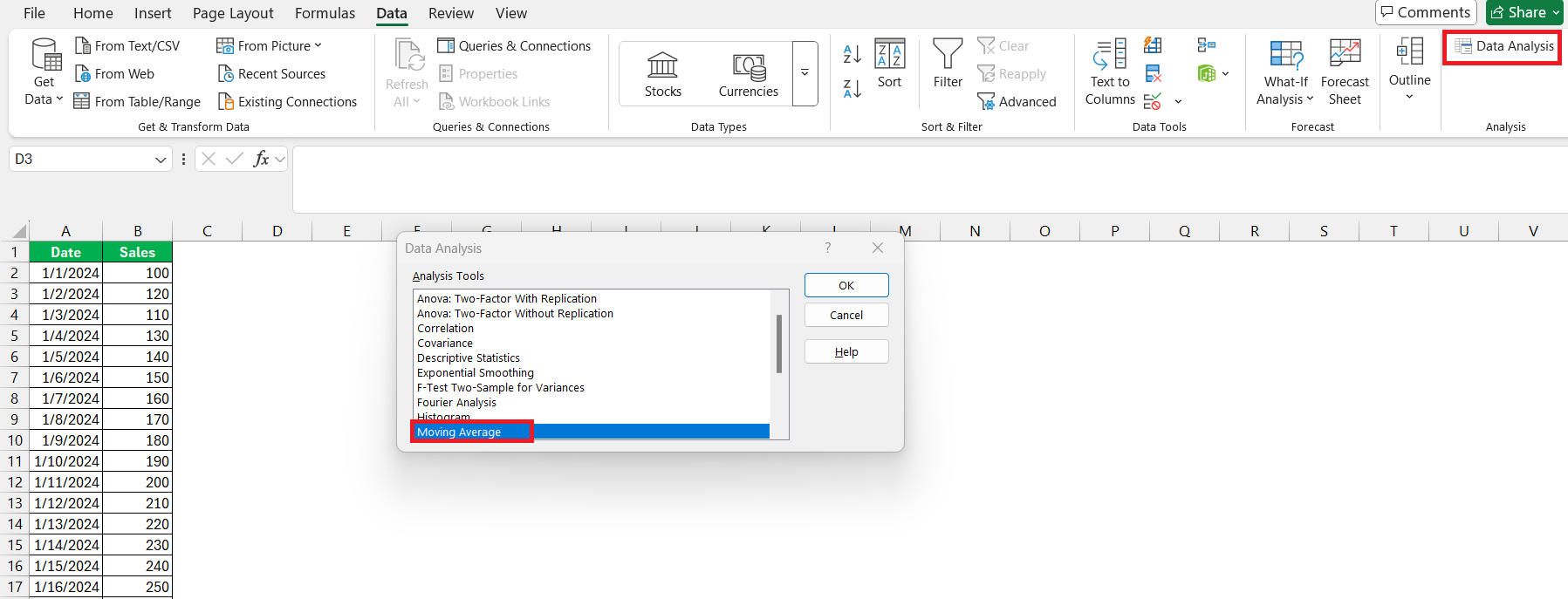Viewport: 1568px width, 599px height.
Task: Sort A to Z ascending
Action: click(852, 54)
